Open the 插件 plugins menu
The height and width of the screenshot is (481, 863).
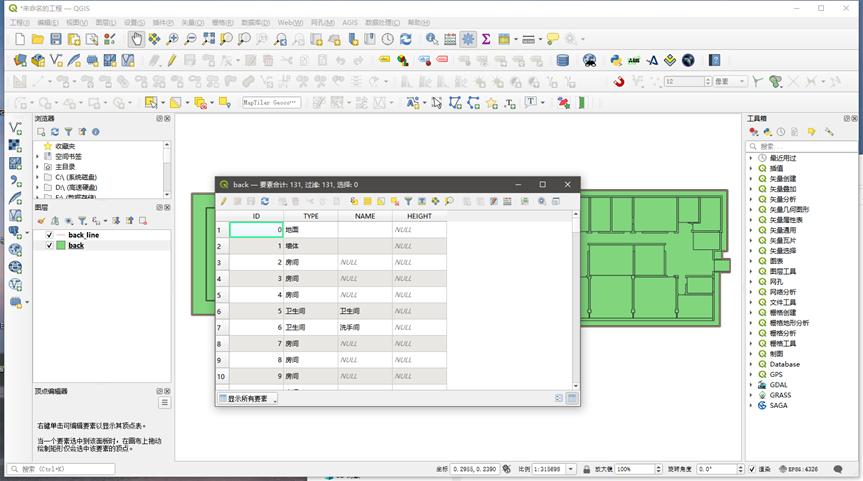(162, 21)
